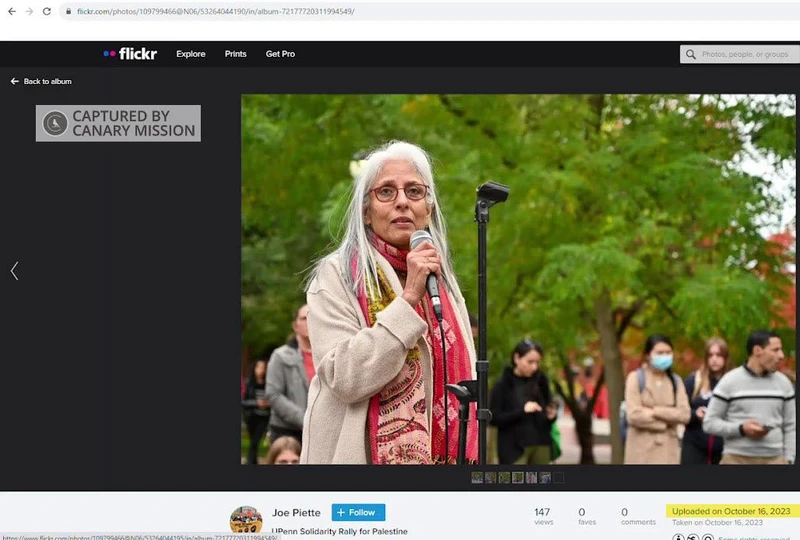The height and width of the screenshot is (540, 800).
Task: Show previous photo with left chevron
Action: pos(14,271)
